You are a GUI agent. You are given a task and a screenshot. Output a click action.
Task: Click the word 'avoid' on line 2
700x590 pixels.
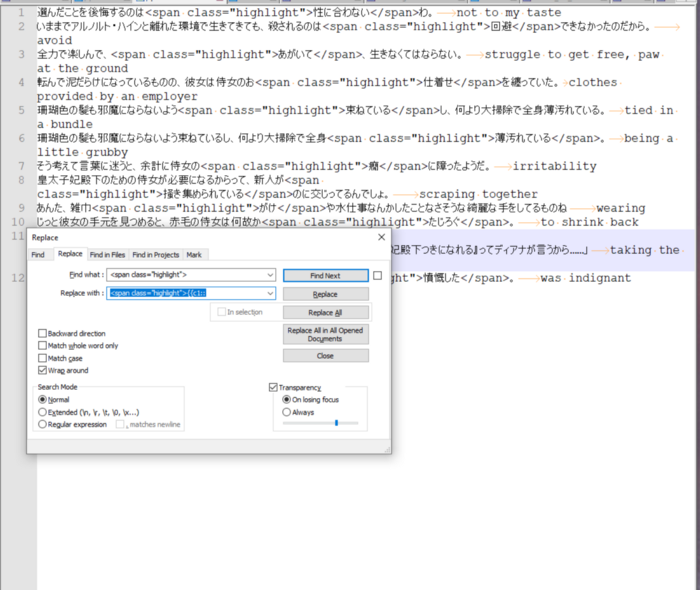click(x=54, y=41)
